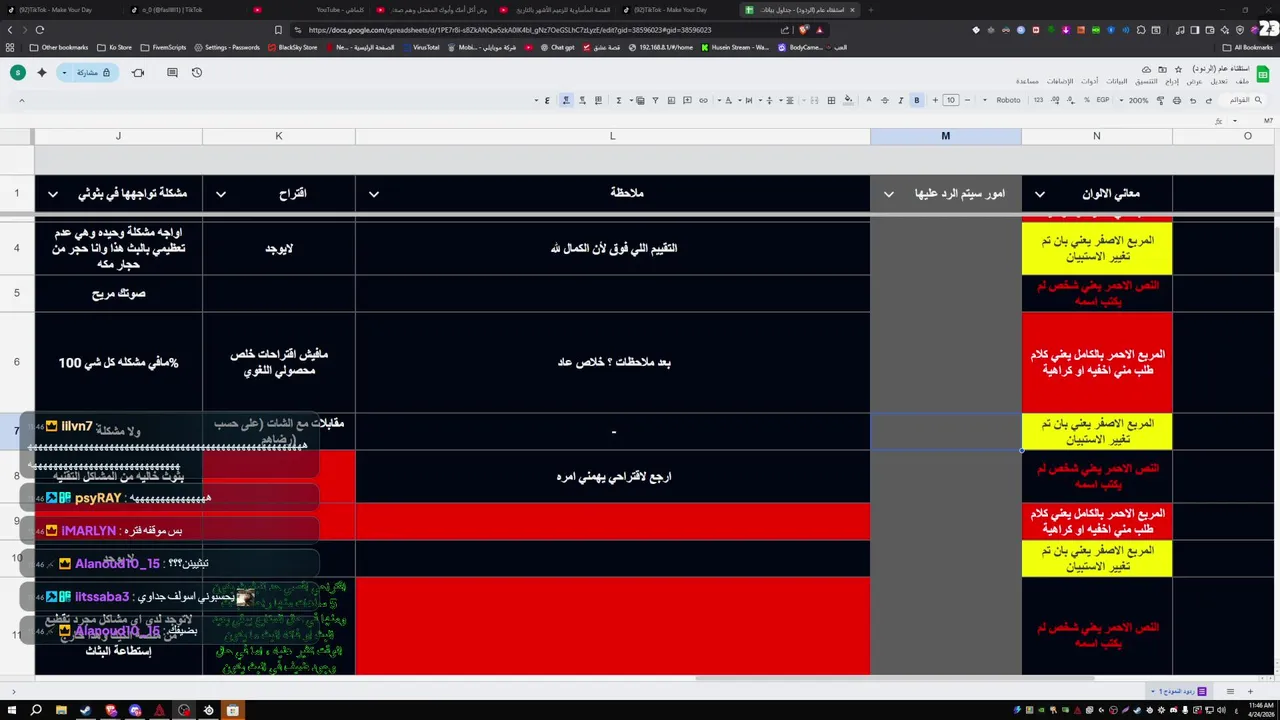The height and width of the screenshot is (720, 1280).
Task: Click the browser address bar URL
Action: click(x=510, y=30)
